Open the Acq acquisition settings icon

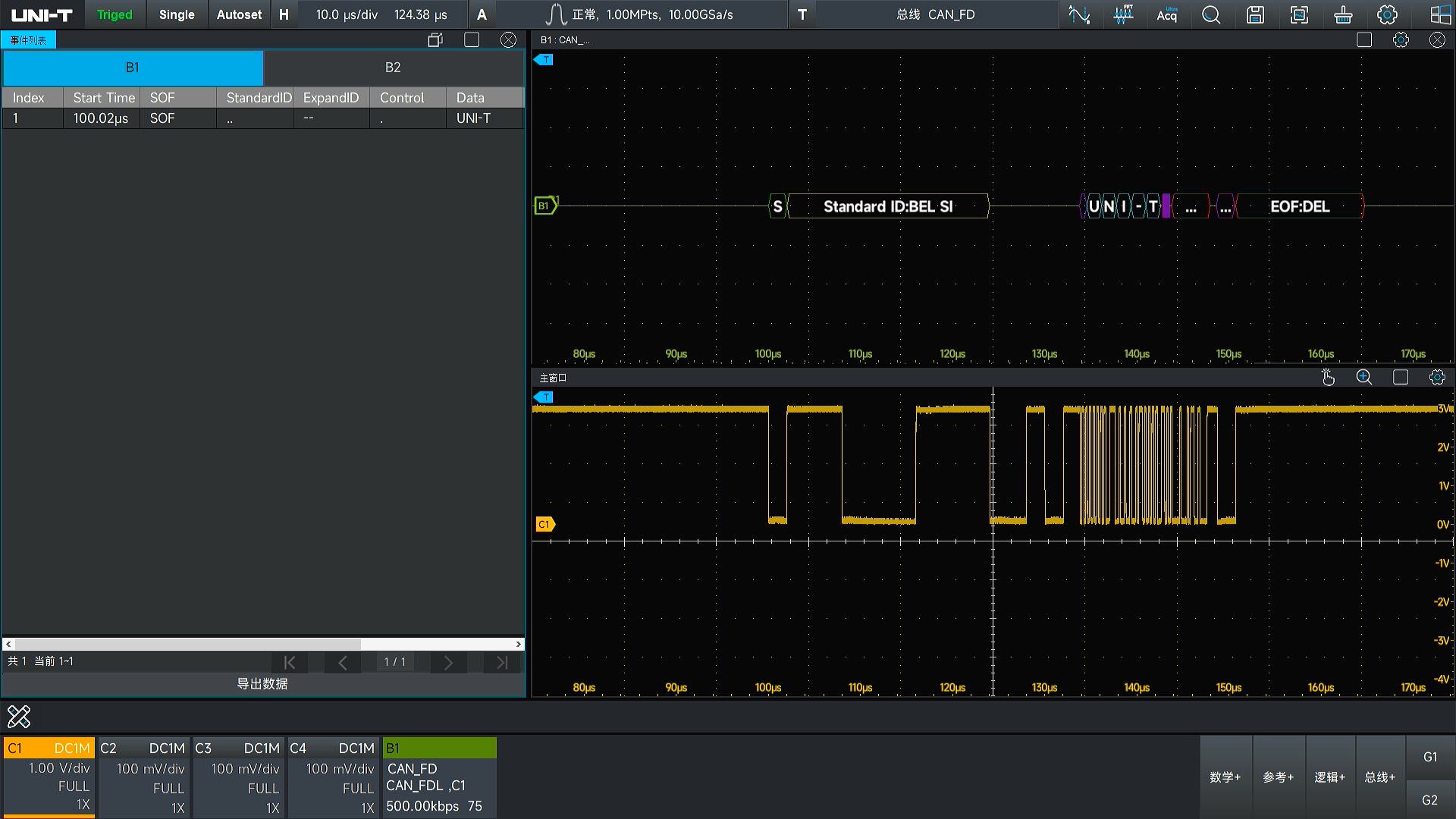point(1167,14)
